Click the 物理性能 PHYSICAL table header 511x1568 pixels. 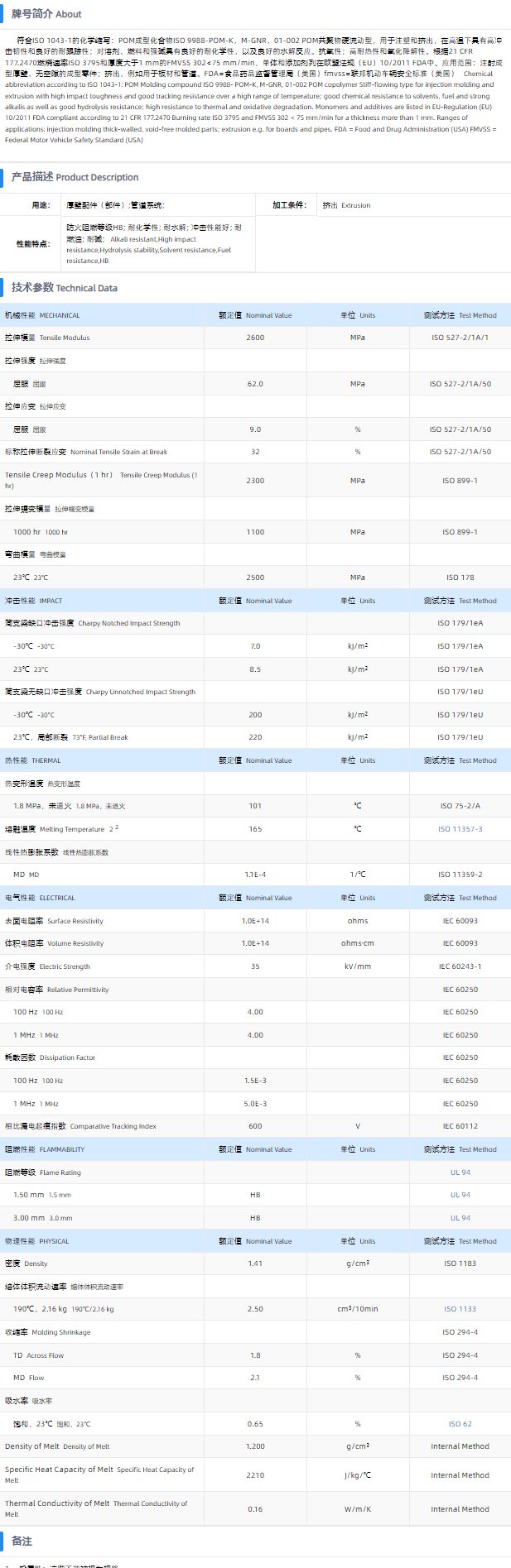(x=37, y=1241)
